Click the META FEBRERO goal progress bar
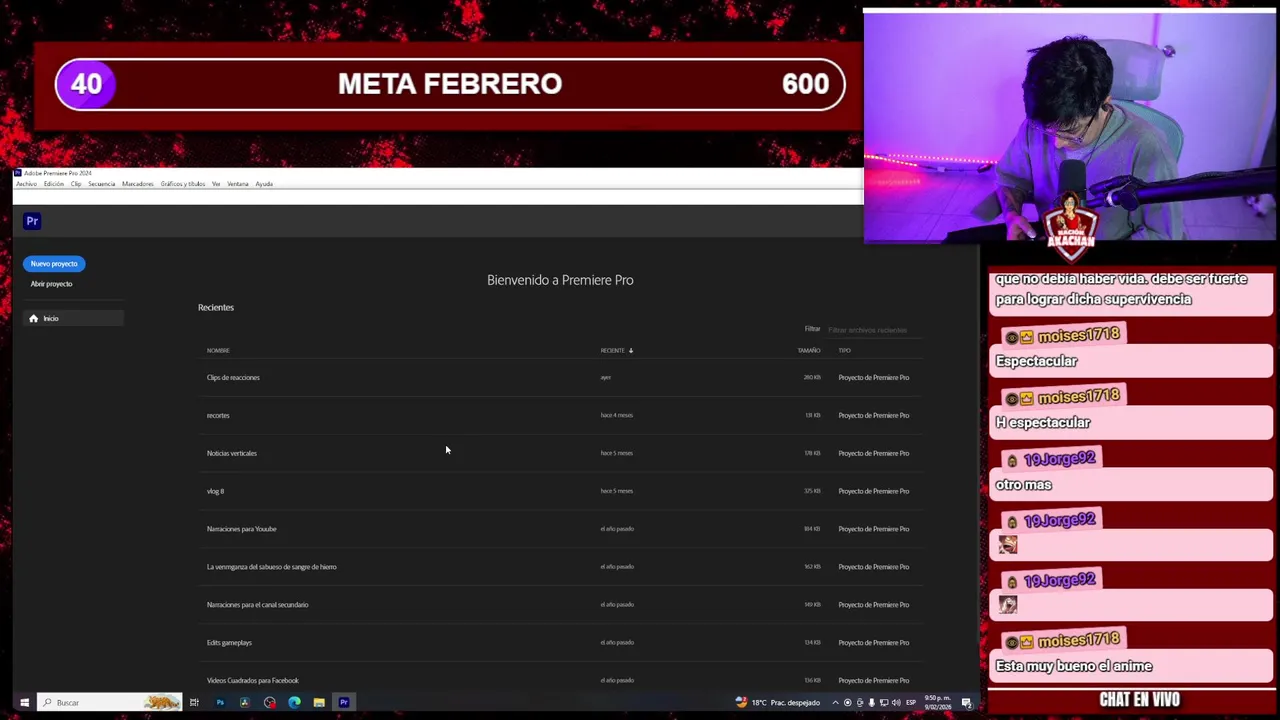This screenshot has height=720, width=1280. coord(450,84)
